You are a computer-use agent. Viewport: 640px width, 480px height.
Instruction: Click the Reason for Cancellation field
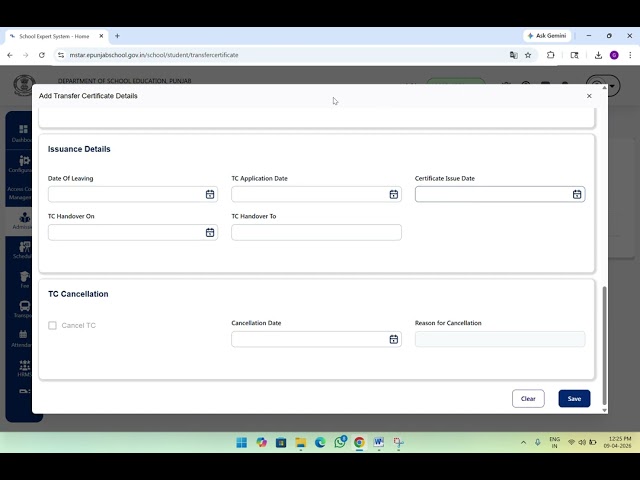(500, 339)
